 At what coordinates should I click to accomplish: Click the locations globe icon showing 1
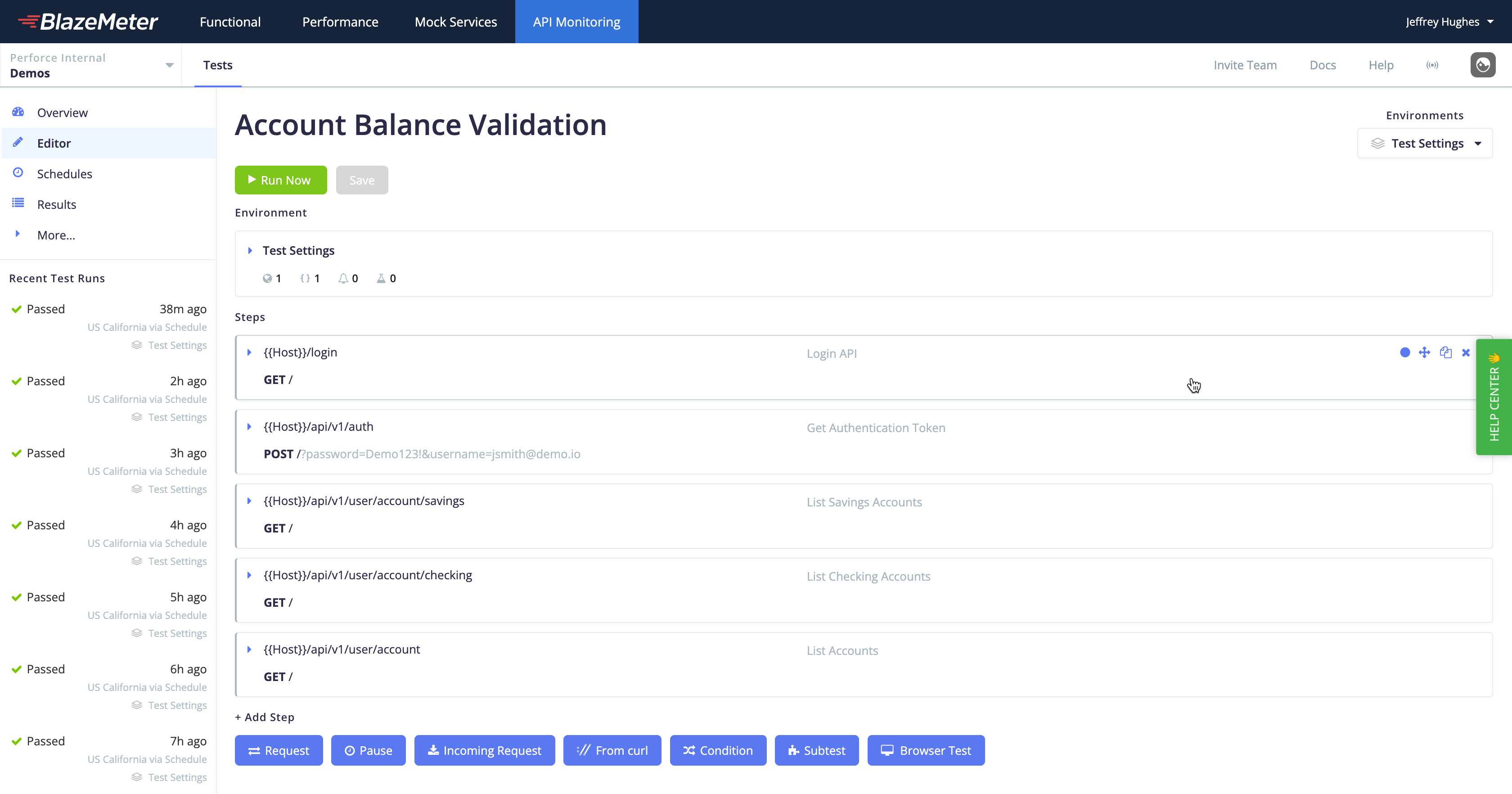coord(268,278)
